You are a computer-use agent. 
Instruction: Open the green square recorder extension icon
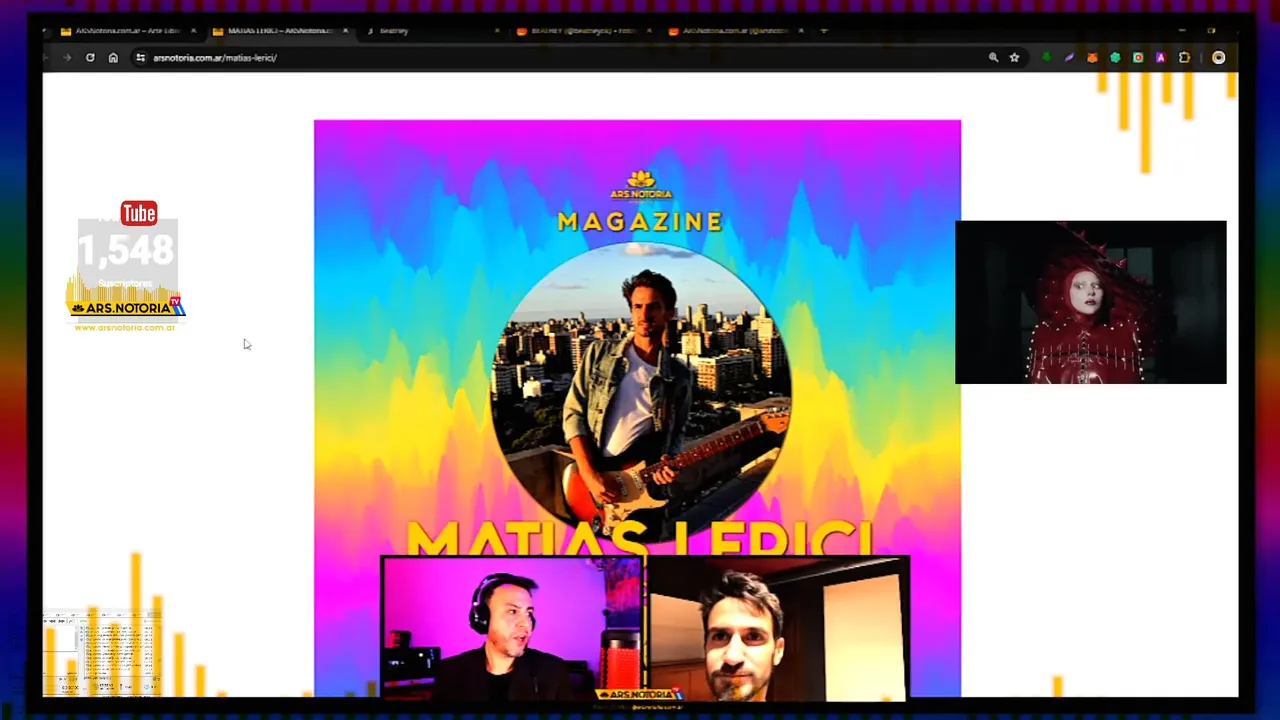1138,58
